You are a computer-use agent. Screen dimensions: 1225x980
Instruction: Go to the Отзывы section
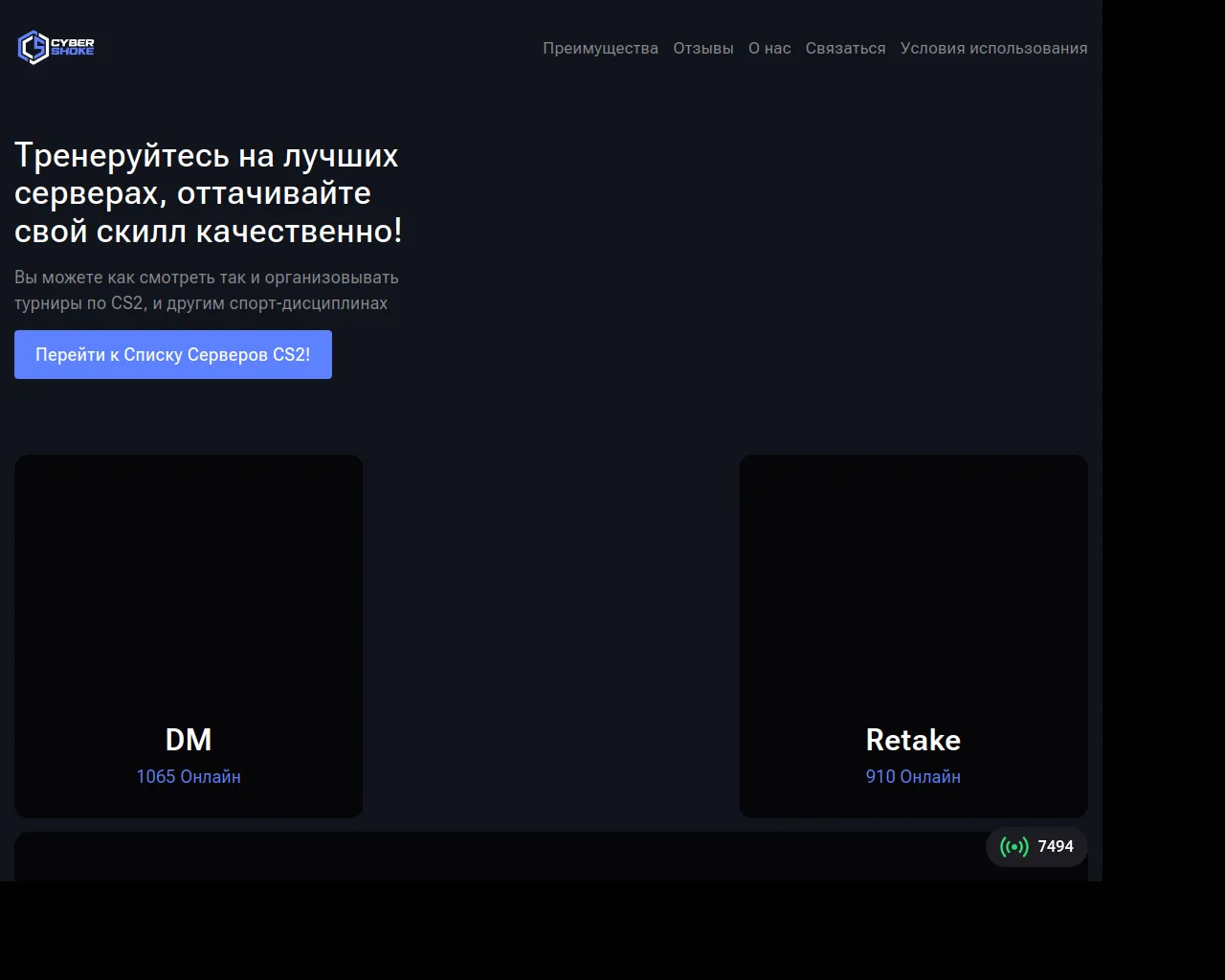[703, 48]
